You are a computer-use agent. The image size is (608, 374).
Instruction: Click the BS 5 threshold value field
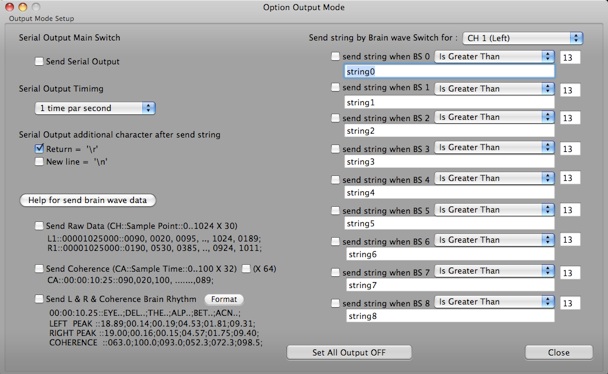tap(570, 210)
